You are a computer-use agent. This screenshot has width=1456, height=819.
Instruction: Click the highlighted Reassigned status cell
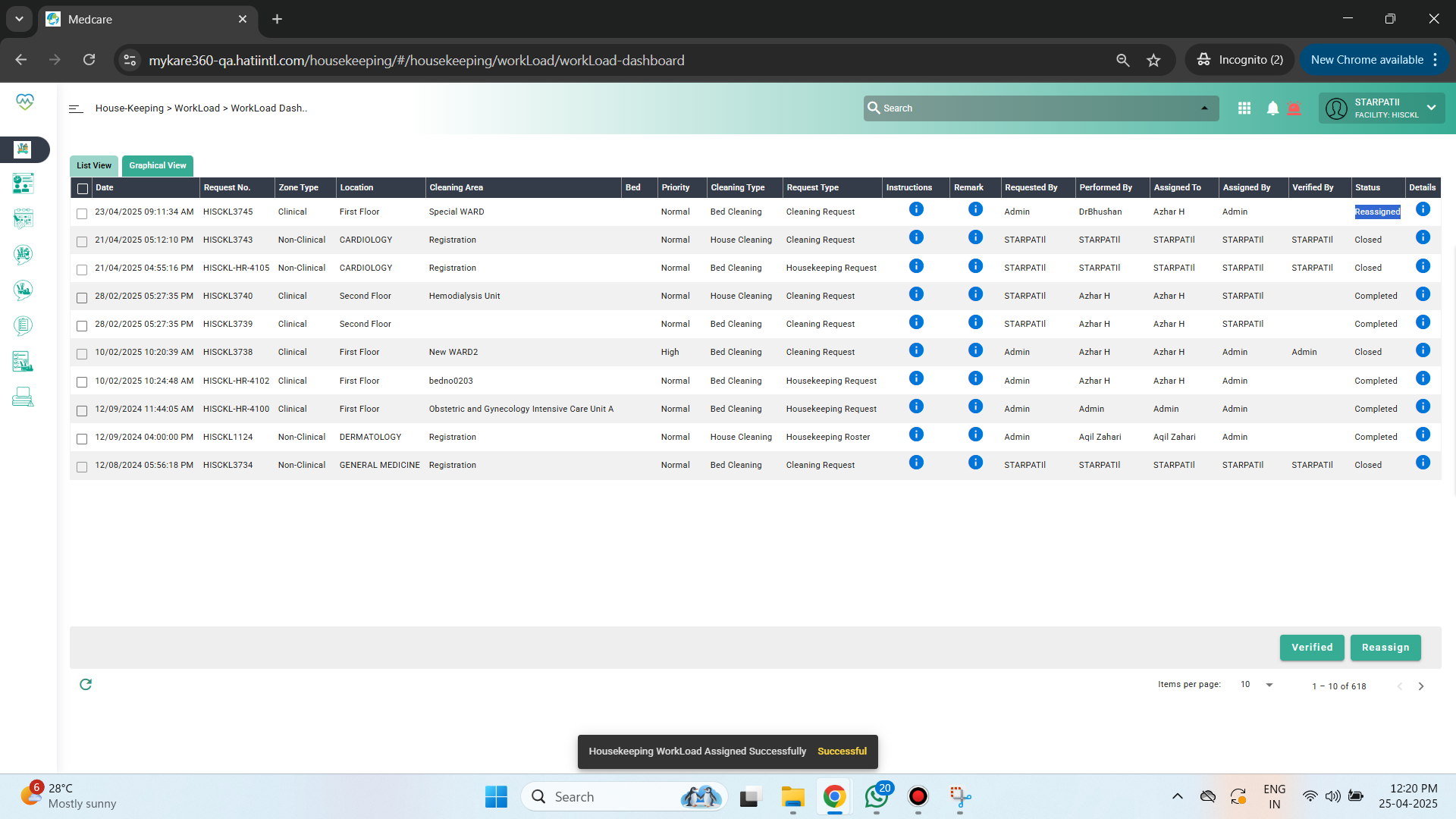(x=1377, y=212)
